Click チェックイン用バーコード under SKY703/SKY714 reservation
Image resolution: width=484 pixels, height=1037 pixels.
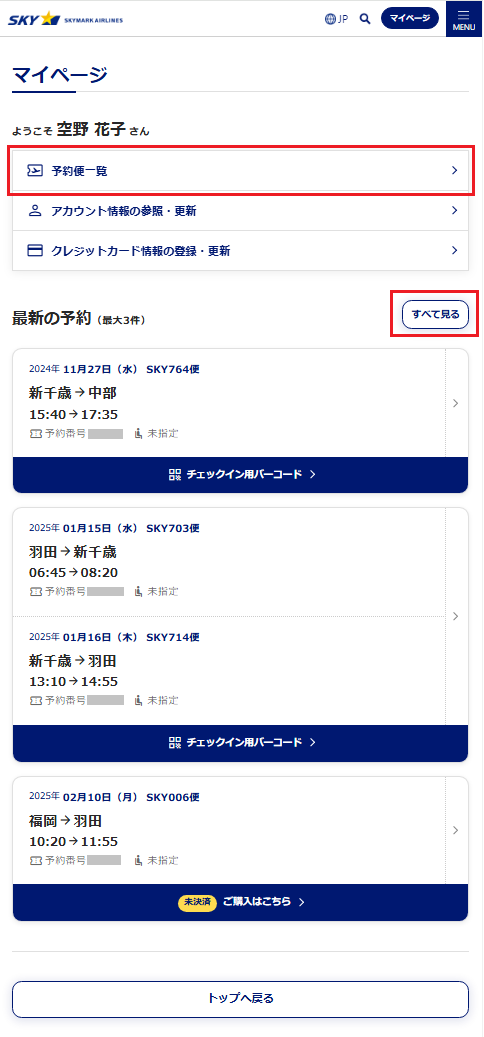click(x=241, y=743)
